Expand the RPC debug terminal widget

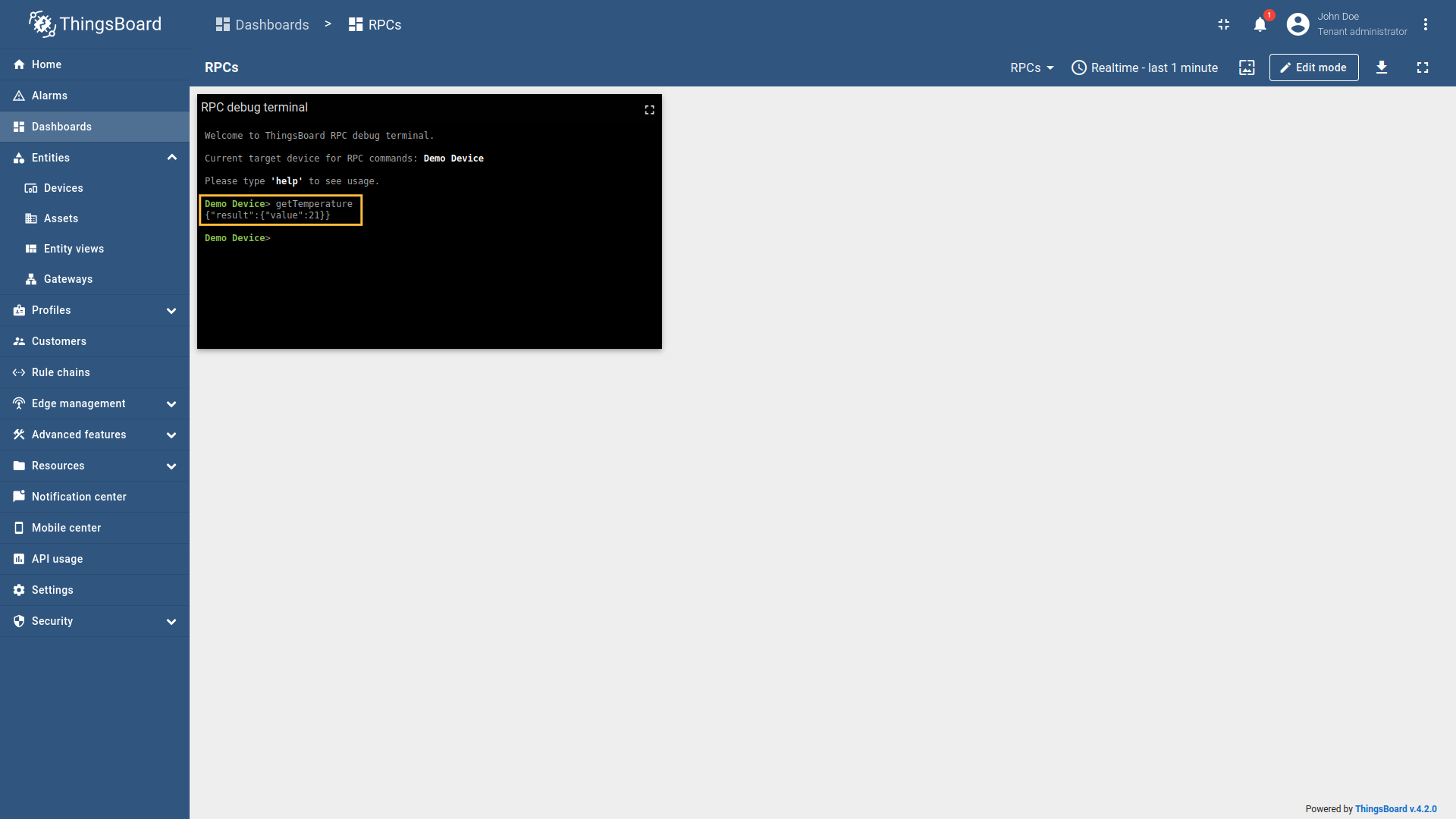[649, 110]
